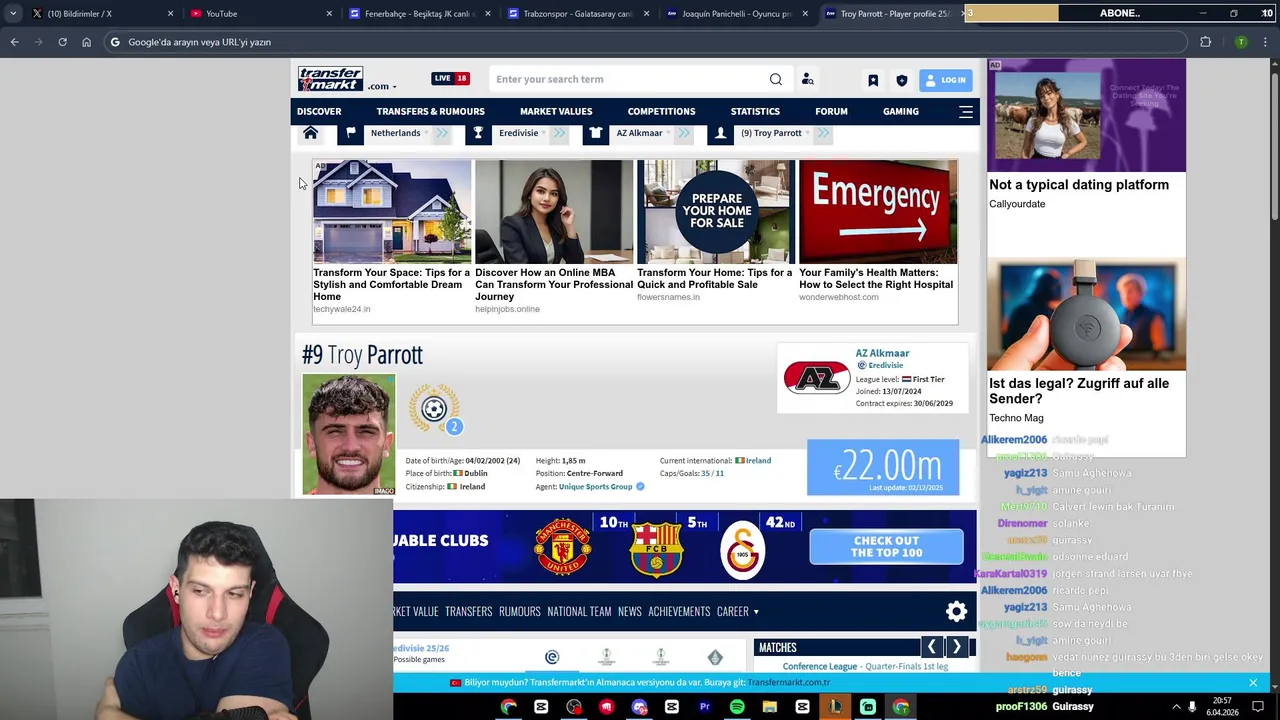Viewport: 1280px width, 720px height.
Task: Click the shirt breadcrumb icon
Action: (x=596, y=133)
